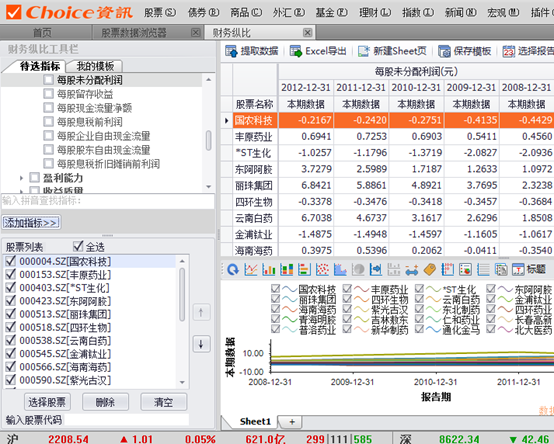Uncheck 000004.SZ[国农科技] in stock list

tap(11, 261)
